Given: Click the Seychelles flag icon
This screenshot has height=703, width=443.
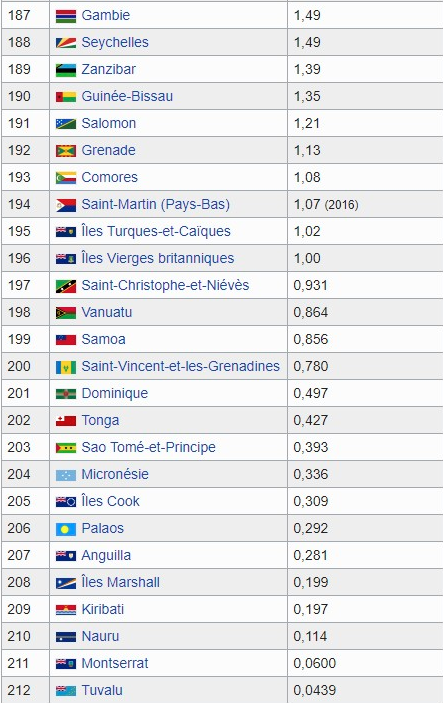Looking at the screenshot, I should point(65,43).
